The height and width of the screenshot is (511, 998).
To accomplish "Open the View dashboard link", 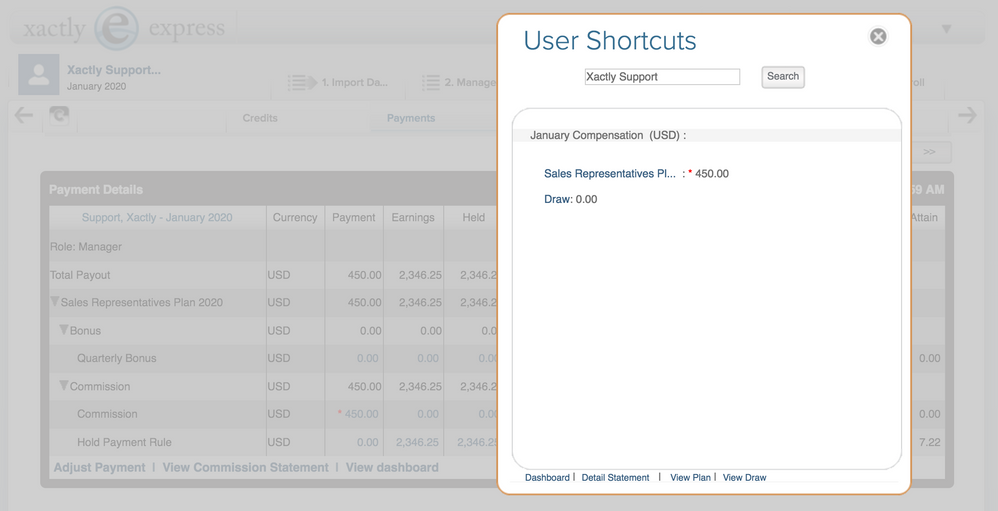I will [x=392, y=467].
